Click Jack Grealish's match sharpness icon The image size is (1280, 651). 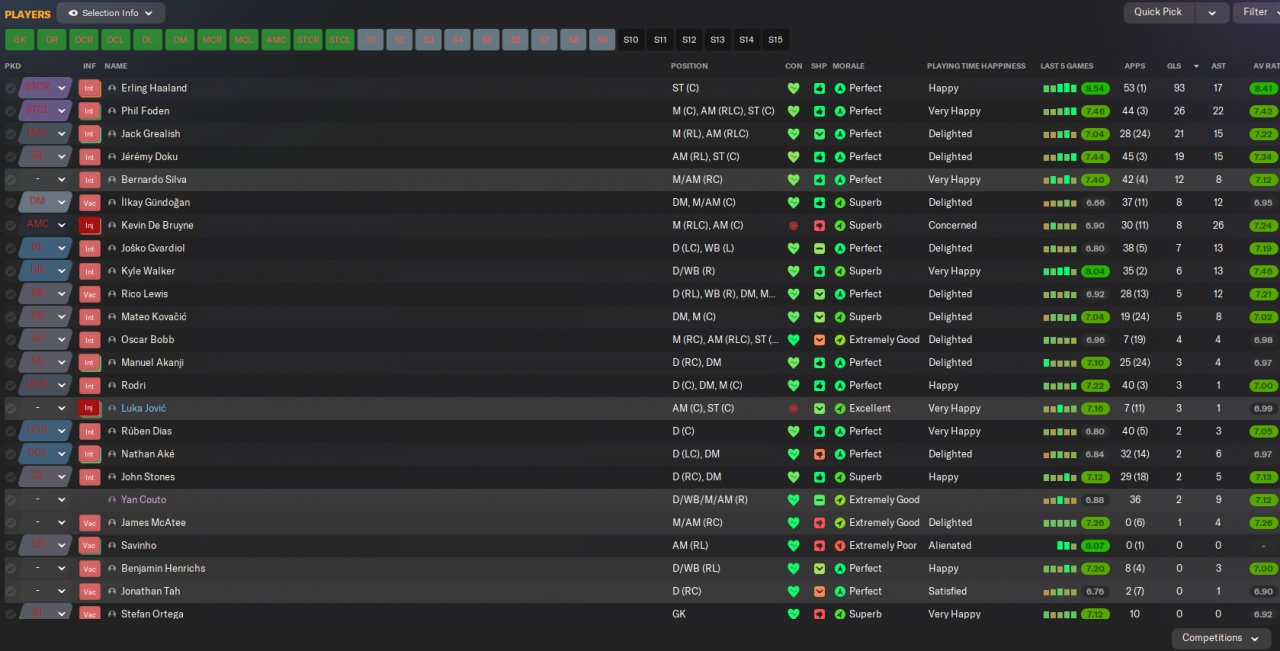pos(819,134)
